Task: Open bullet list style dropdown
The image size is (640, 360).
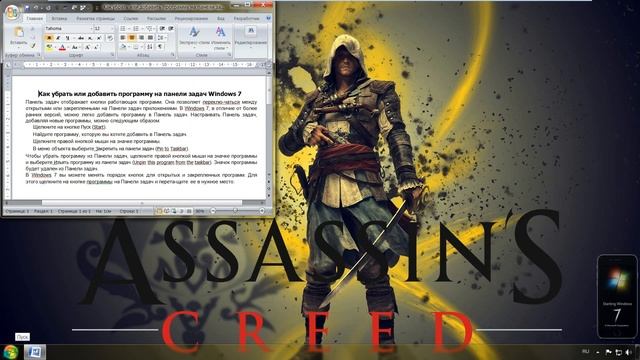Action: point(129,28)
